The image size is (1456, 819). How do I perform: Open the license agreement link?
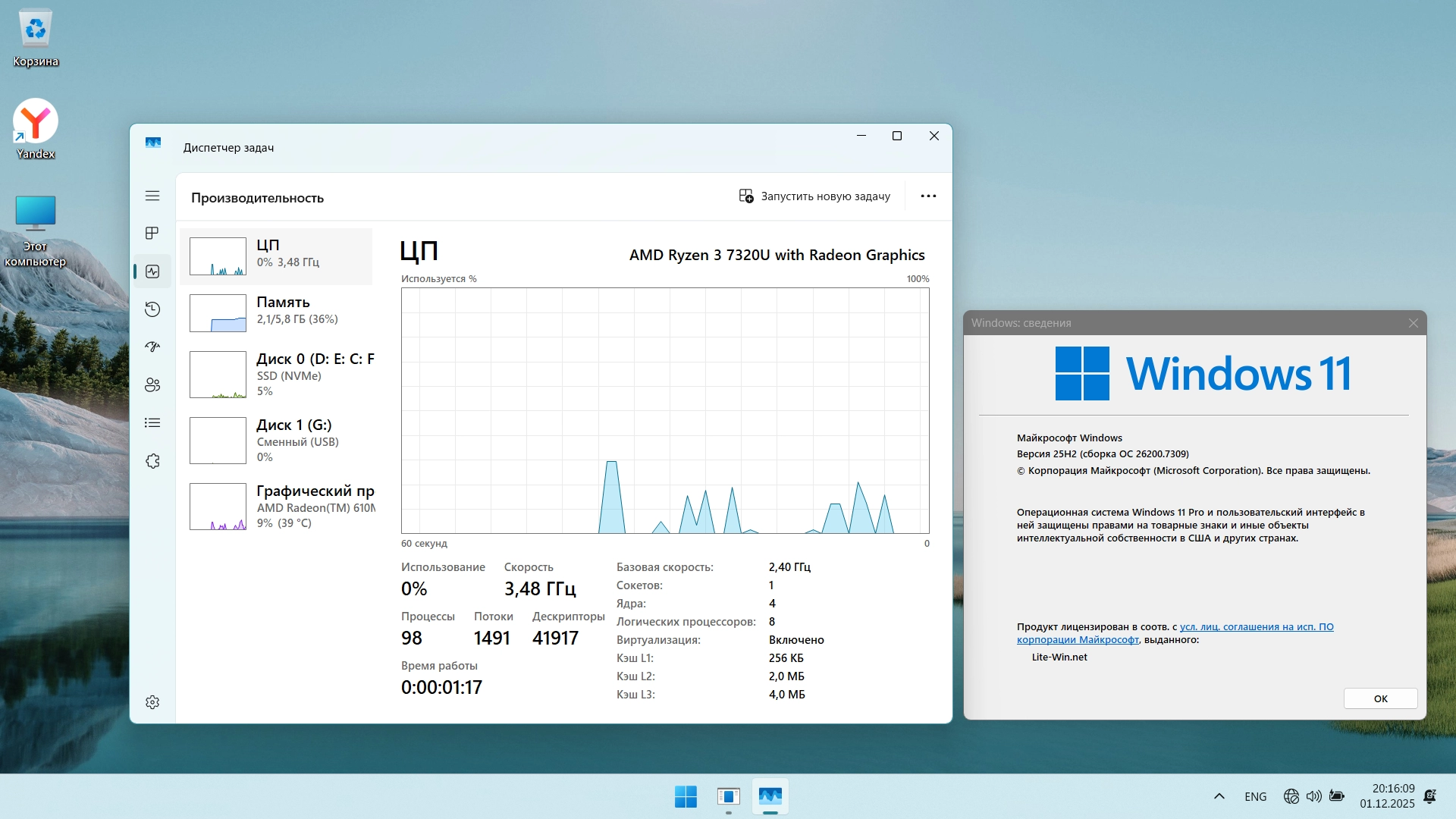click(1256, 627)
